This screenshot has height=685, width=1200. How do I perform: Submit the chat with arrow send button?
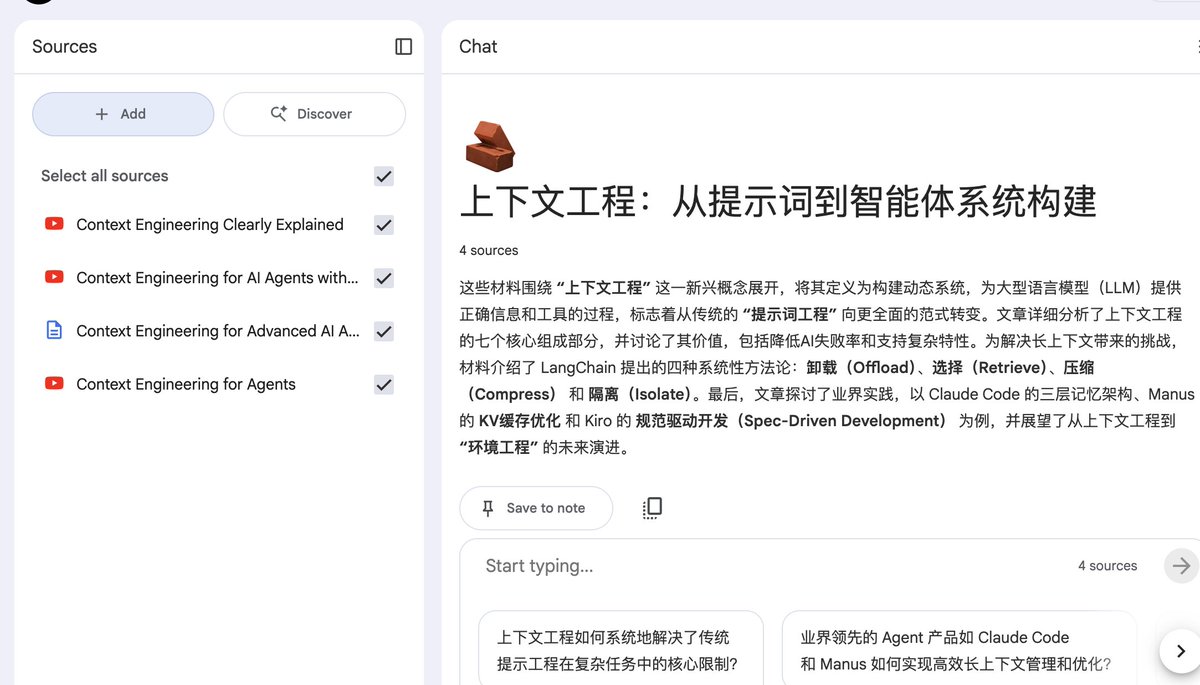[x=1181, y=566]
